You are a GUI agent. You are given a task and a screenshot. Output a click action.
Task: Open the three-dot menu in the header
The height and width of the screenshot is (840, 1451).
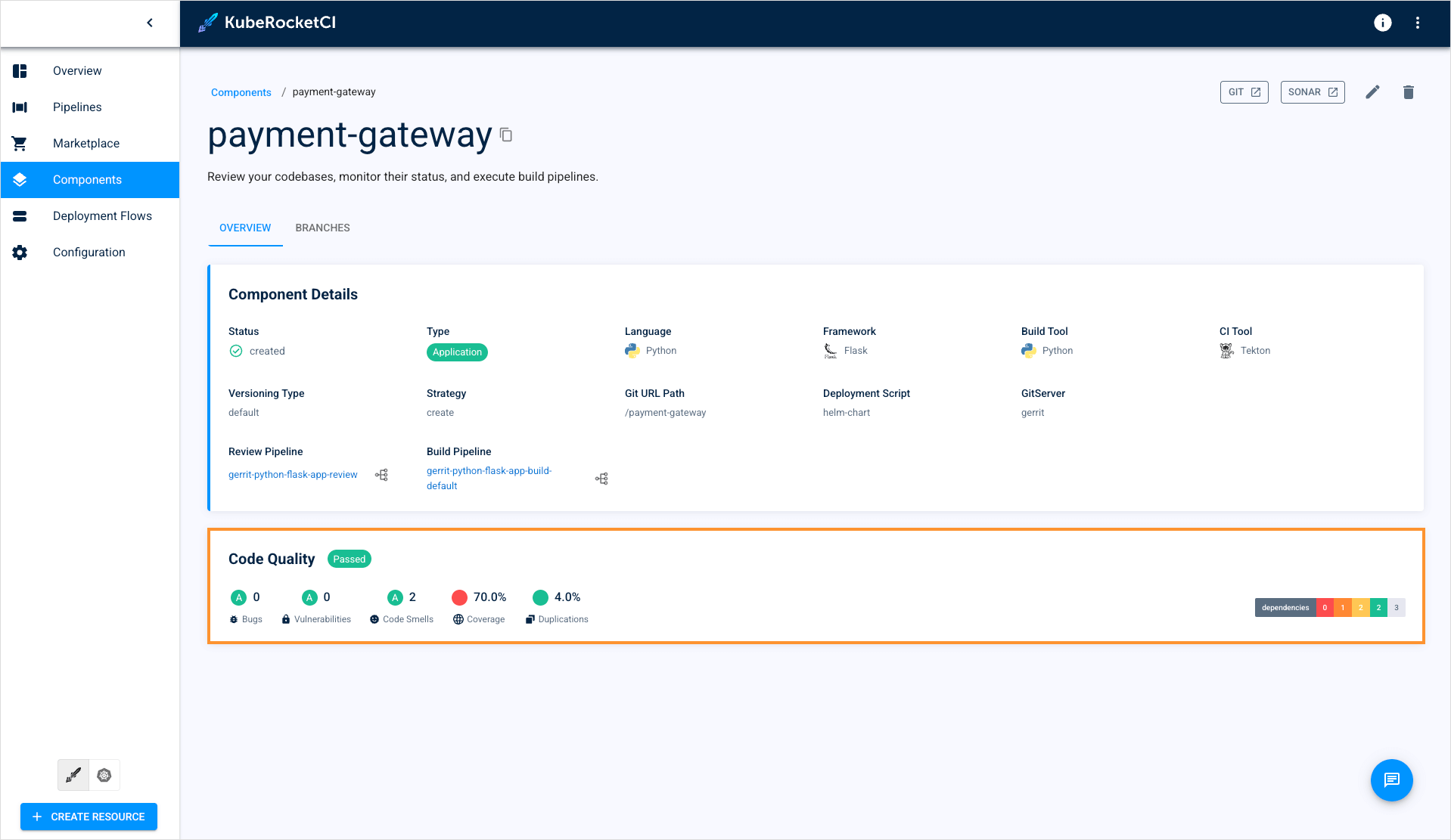click(1418, 23)
